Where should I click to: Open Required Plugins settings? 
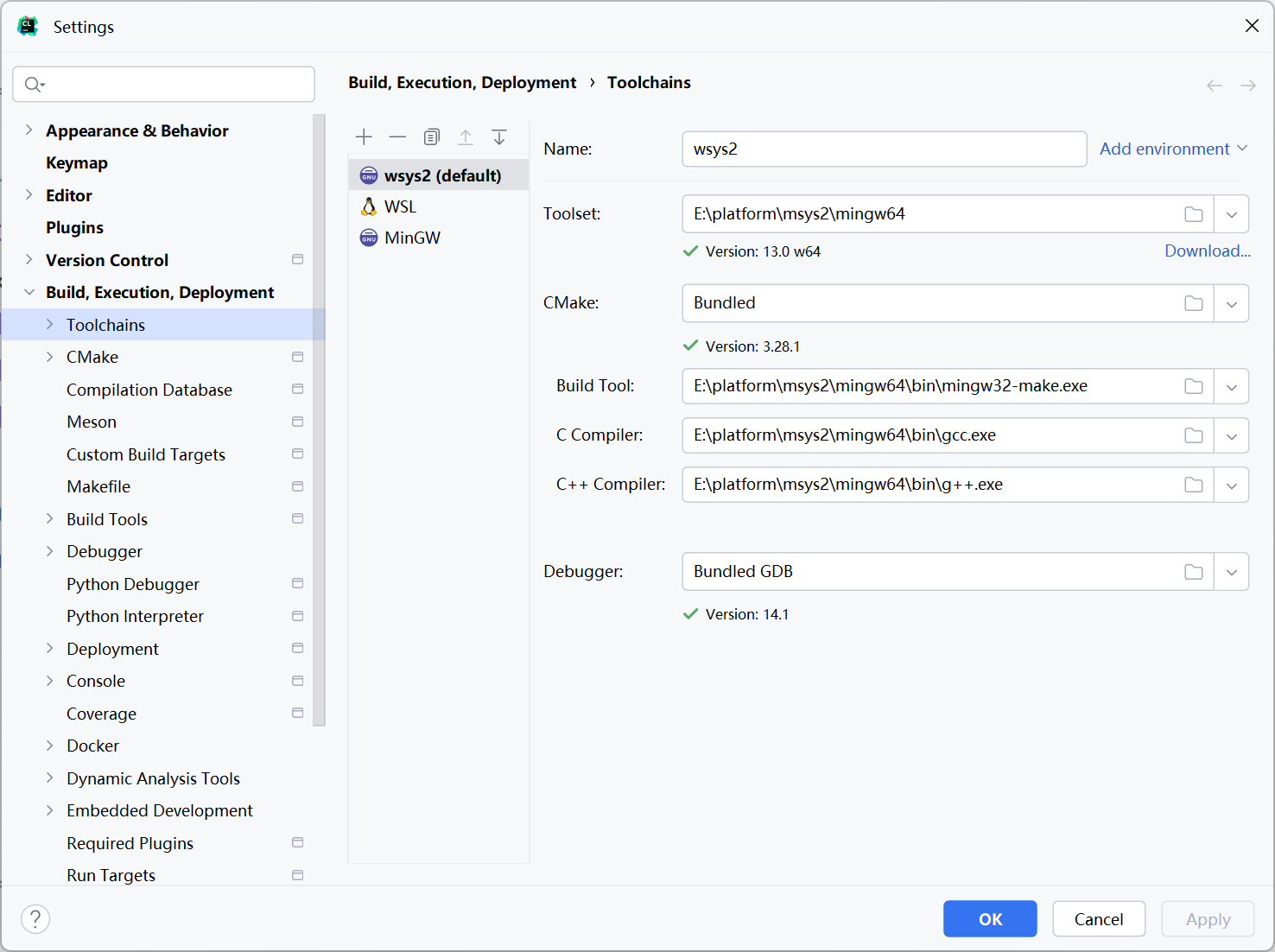(x=130, y=843)
